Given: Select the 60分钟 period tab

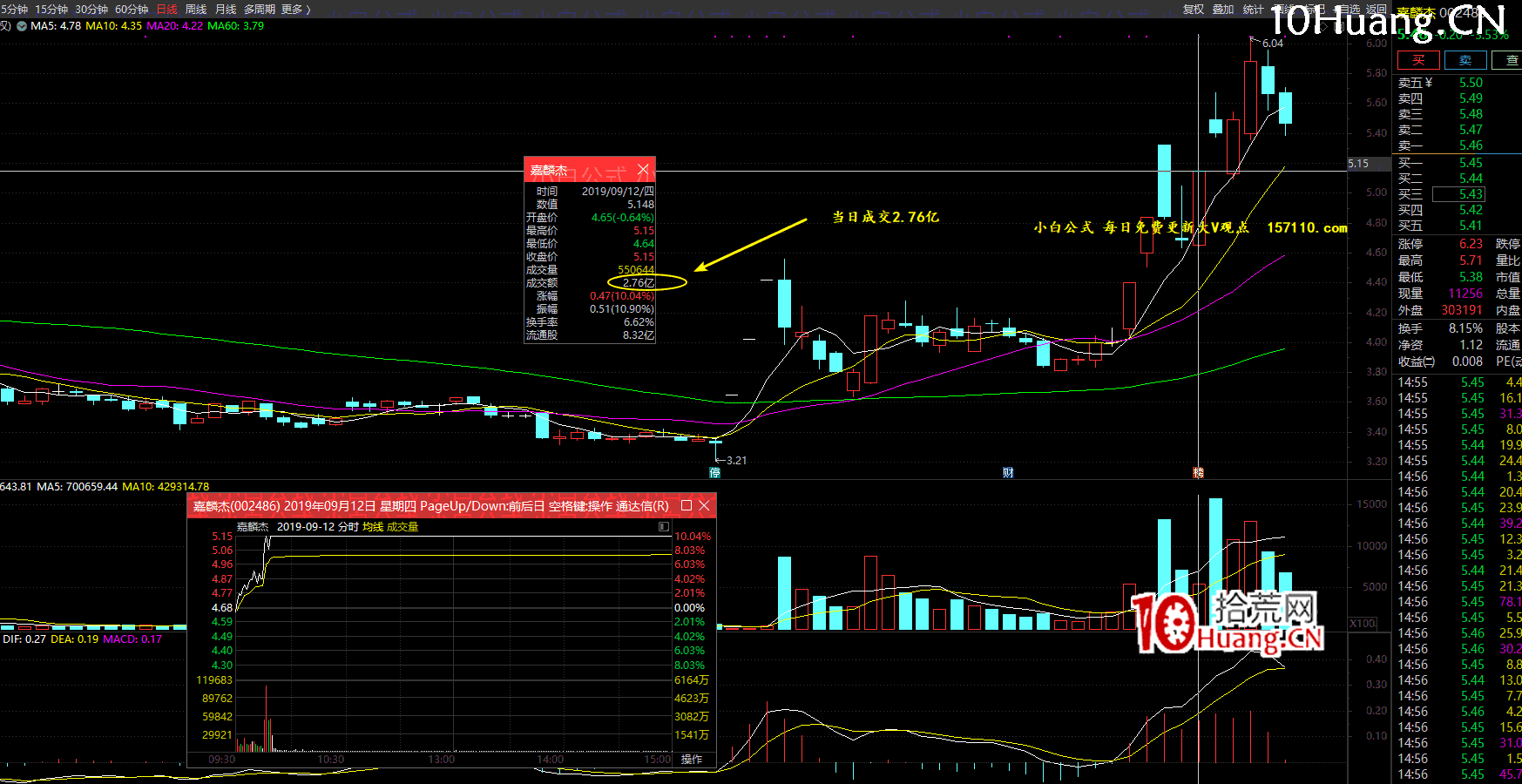Looking at the screenshot, I should click(132, 9).
